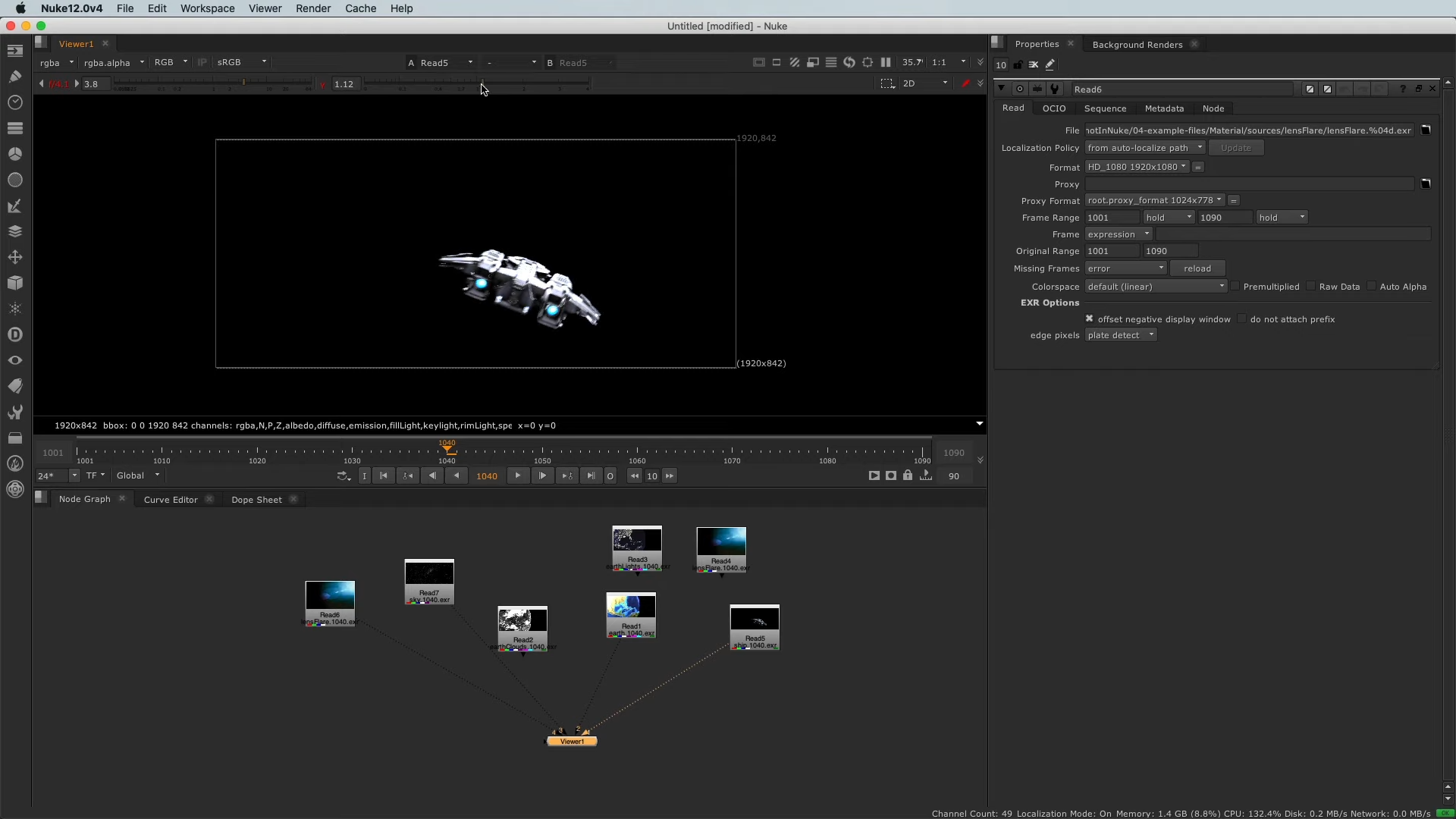Image resolution: width=1456 pixels, height=819 pixels.
Task: Open the Colorspace default linear dropdown
Action: pos(1156,287)
